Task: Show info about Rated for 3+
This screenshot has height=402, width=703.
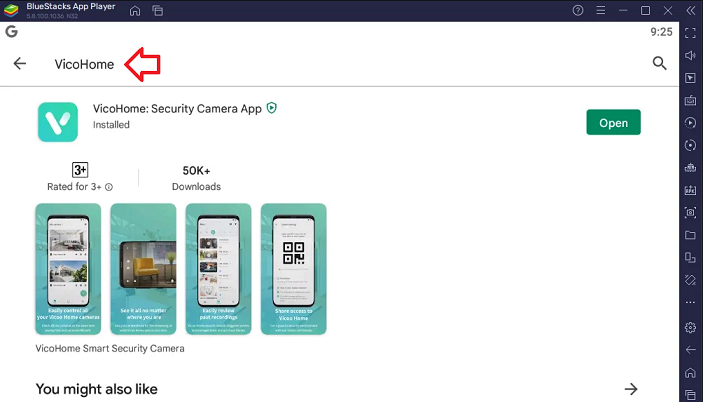Action: point(109,187)
